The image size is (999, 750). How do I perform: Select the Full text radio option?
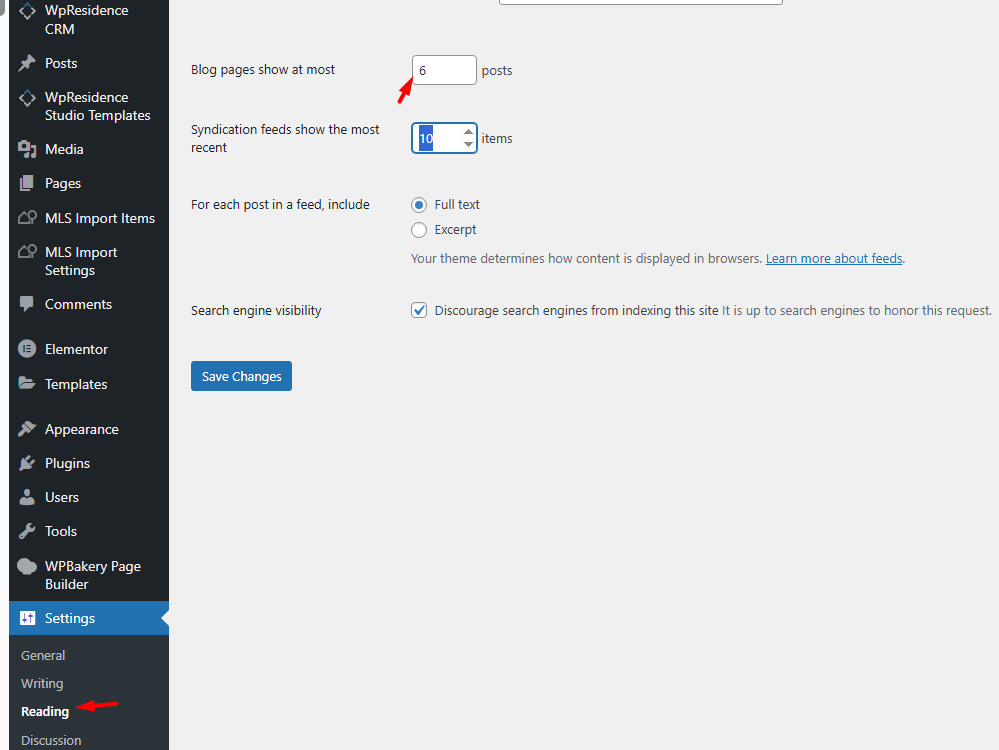pyautogui.click(x=419, y=204)
